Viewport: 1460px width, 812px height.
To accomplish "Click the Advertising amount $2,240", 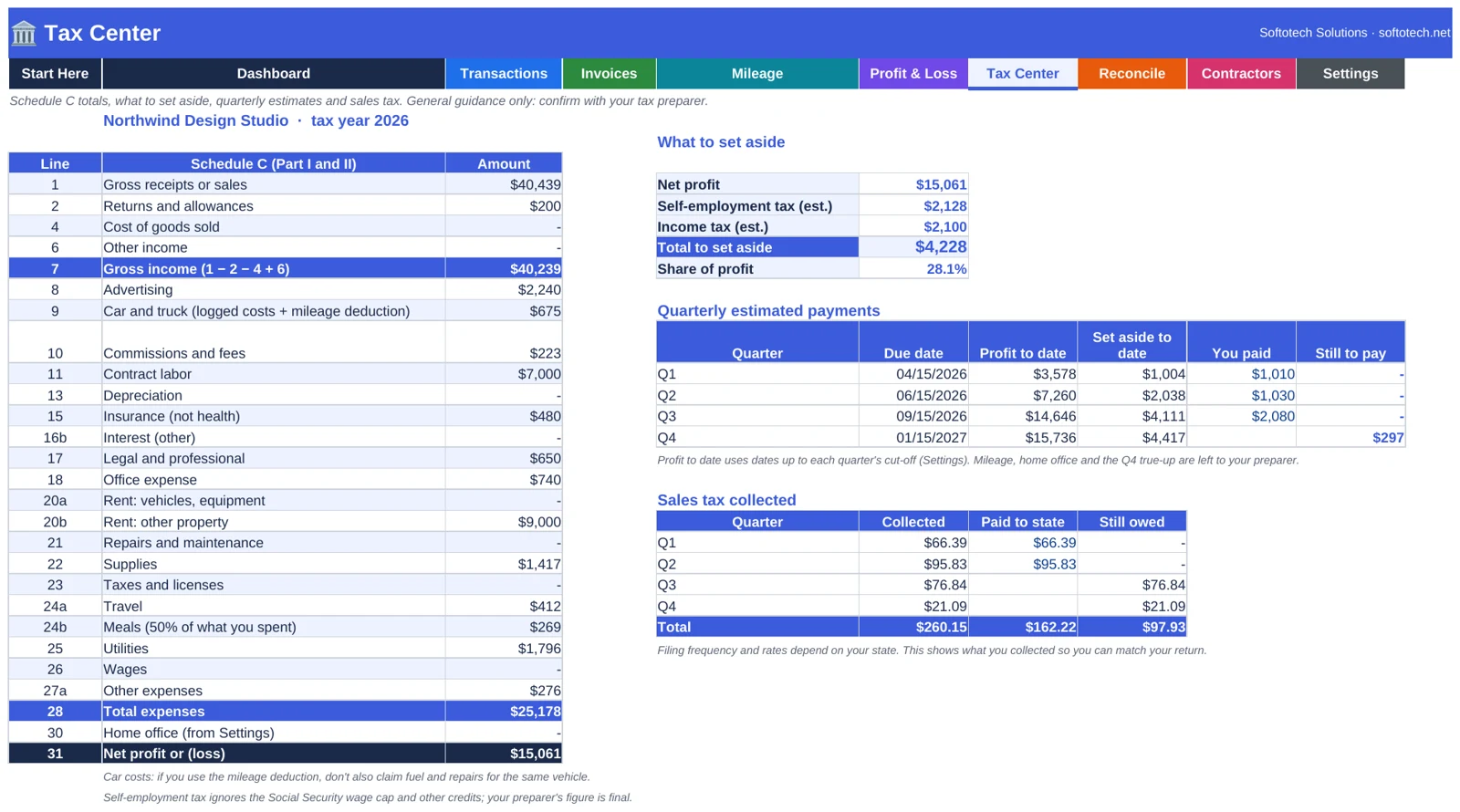I will pos(504,290).
